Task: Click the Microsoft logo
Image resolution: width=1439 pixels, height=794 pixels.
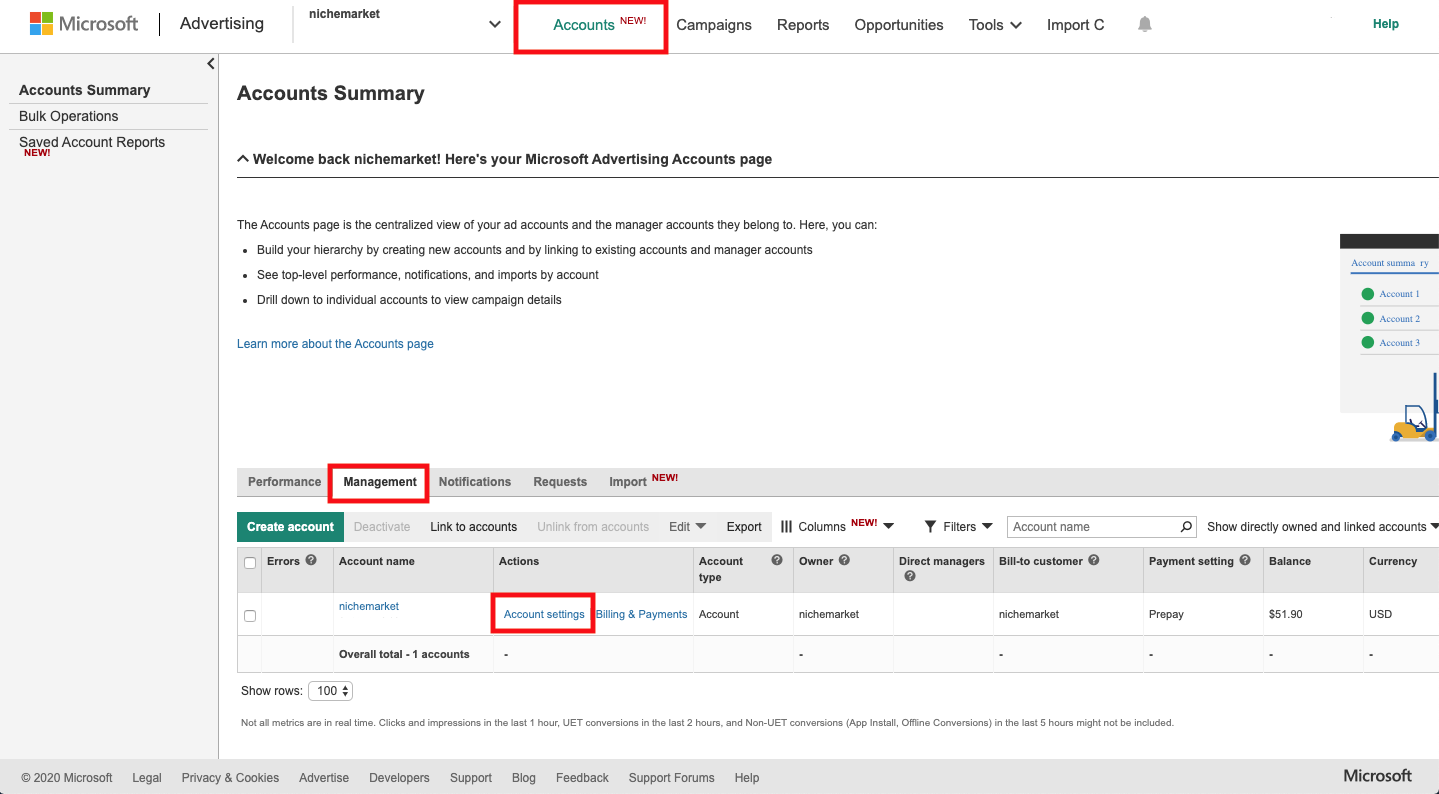Action: (84, 24)
